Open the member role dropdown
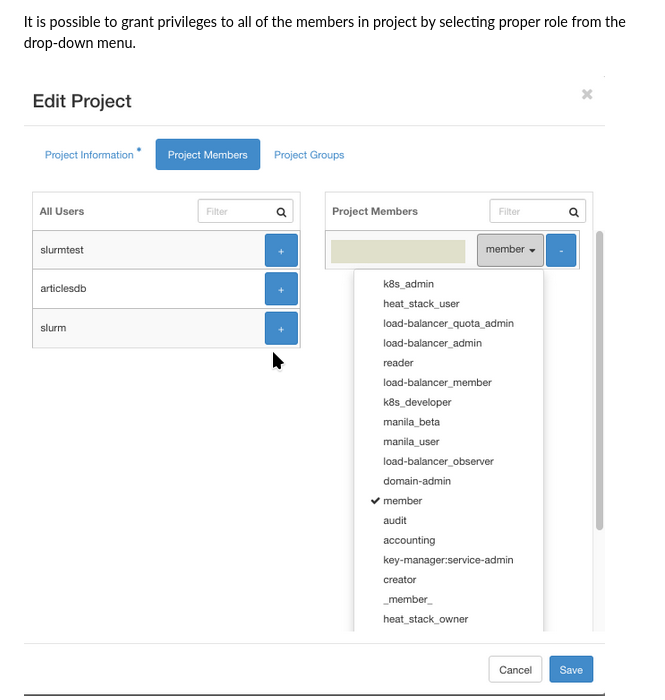This screenshot has height=700, width=665. 511,250
